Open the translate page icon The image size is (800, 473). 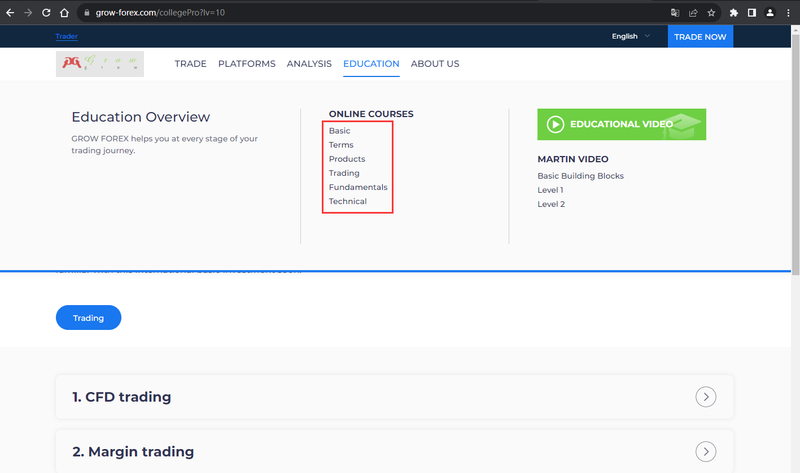675,13
